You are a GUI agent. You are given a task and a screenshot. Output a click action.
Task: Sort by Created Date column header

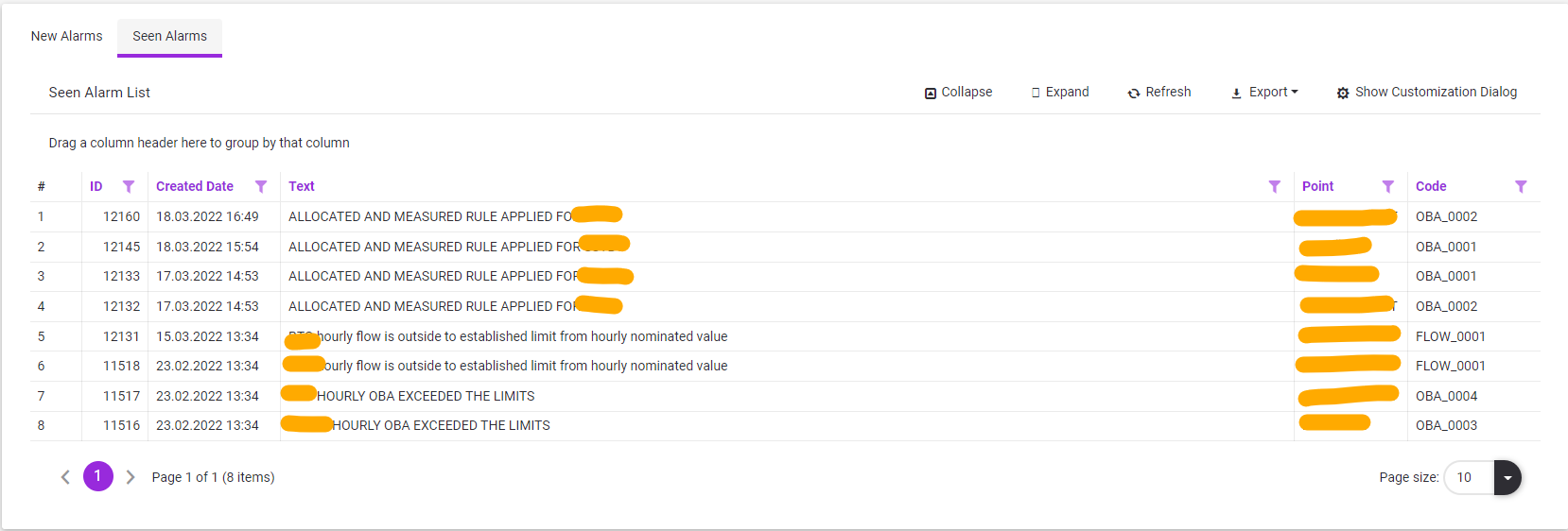pos(195,187)
